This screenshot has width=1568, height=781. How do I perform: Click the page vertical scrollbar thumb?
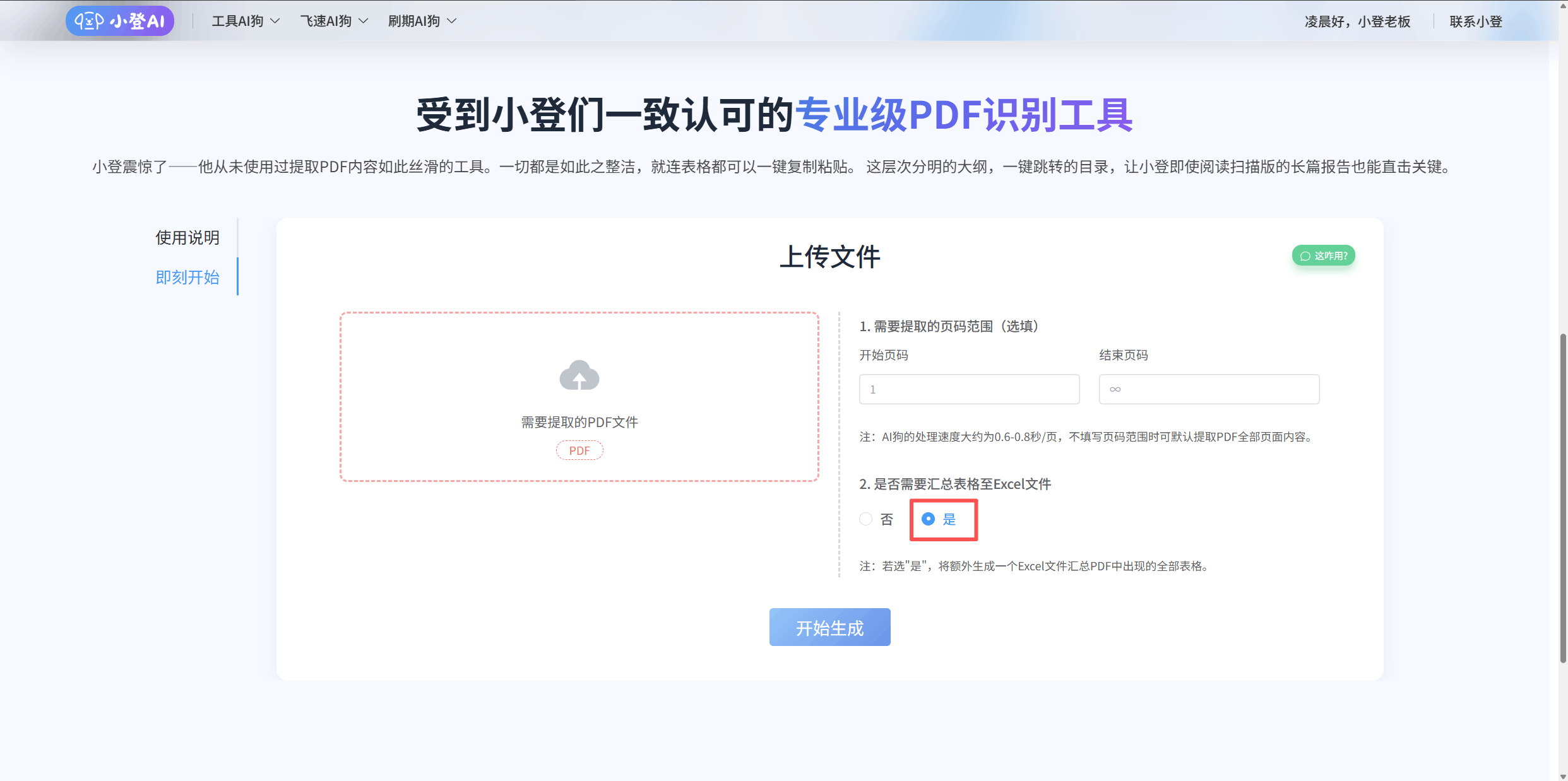click(1563, 498)
